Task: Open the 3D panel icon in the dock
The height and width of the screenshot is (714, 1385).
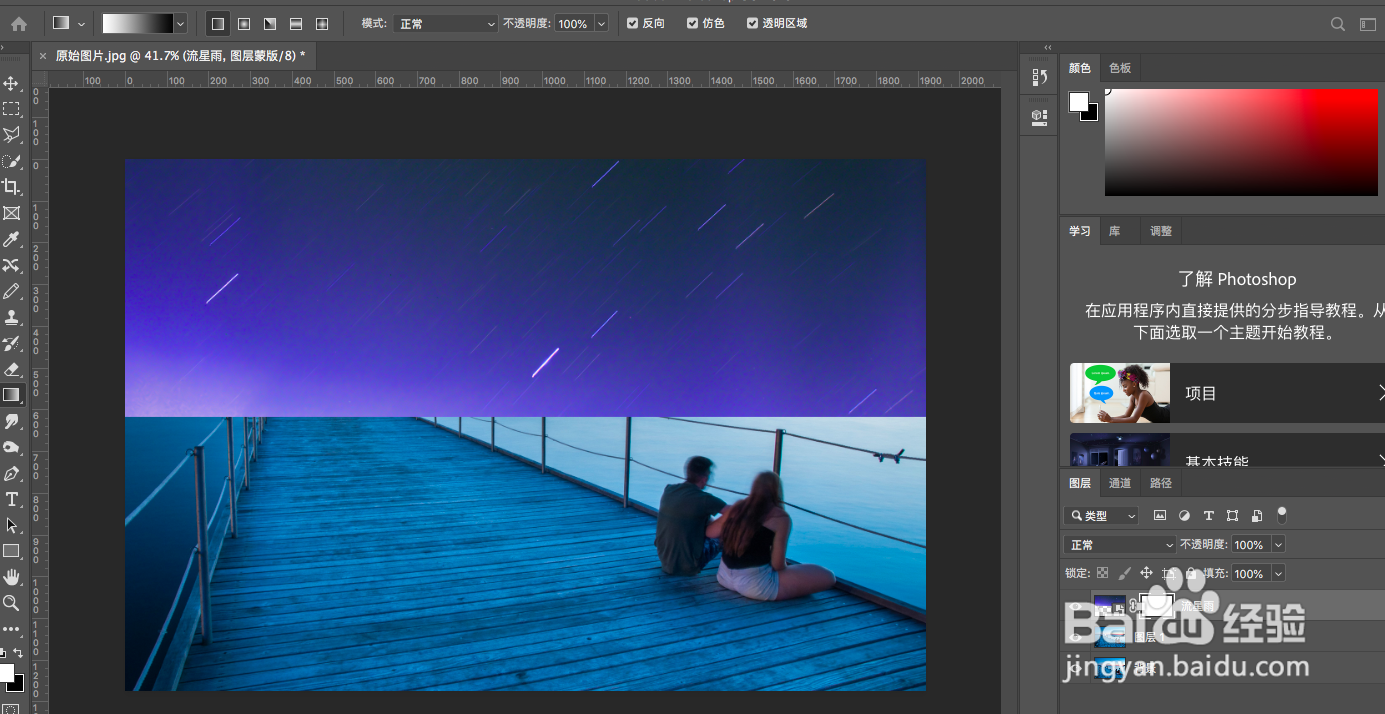Action: click(x=1040, y=116)
